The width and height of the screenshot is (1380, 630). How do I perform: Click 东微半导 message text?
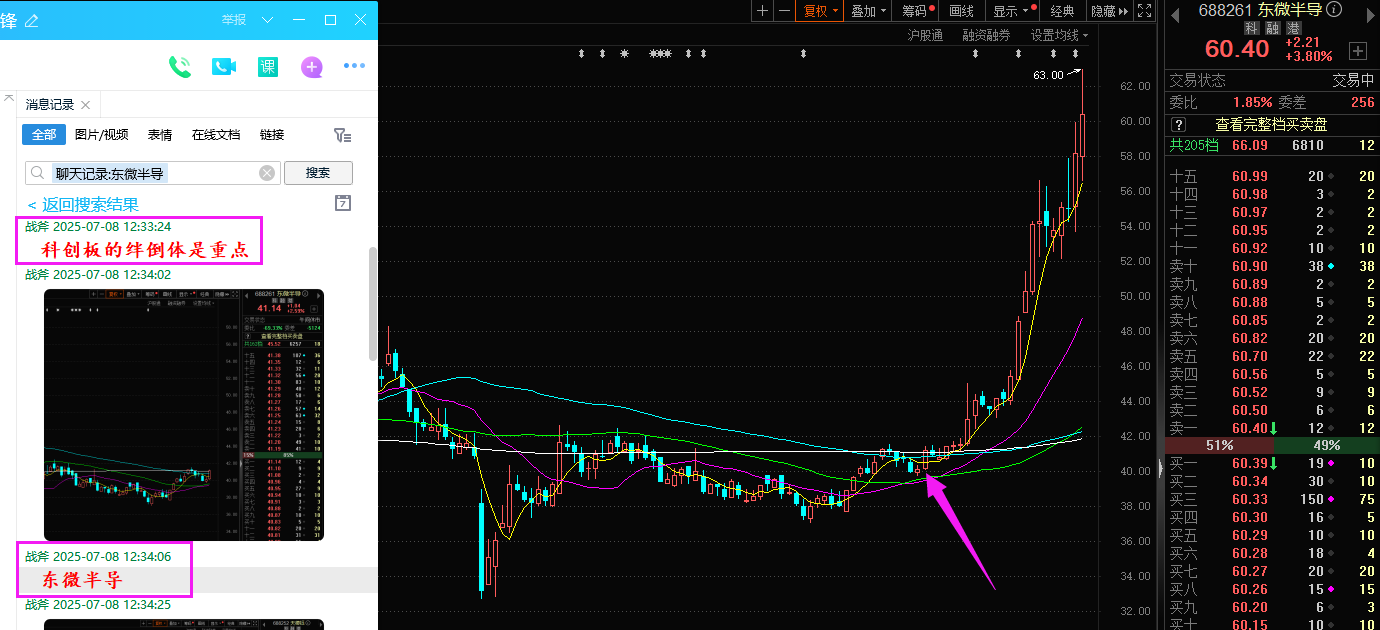(x=83, y=580)
